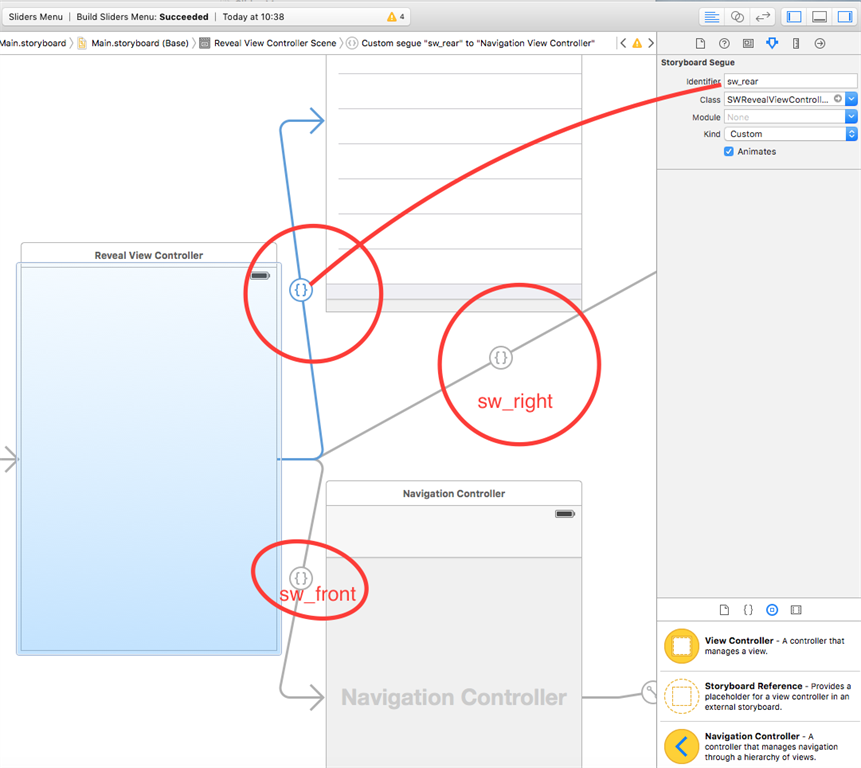Viewport: 861px width, 768px height.
Task: Open the Kind popup menu
Action: 791,134
